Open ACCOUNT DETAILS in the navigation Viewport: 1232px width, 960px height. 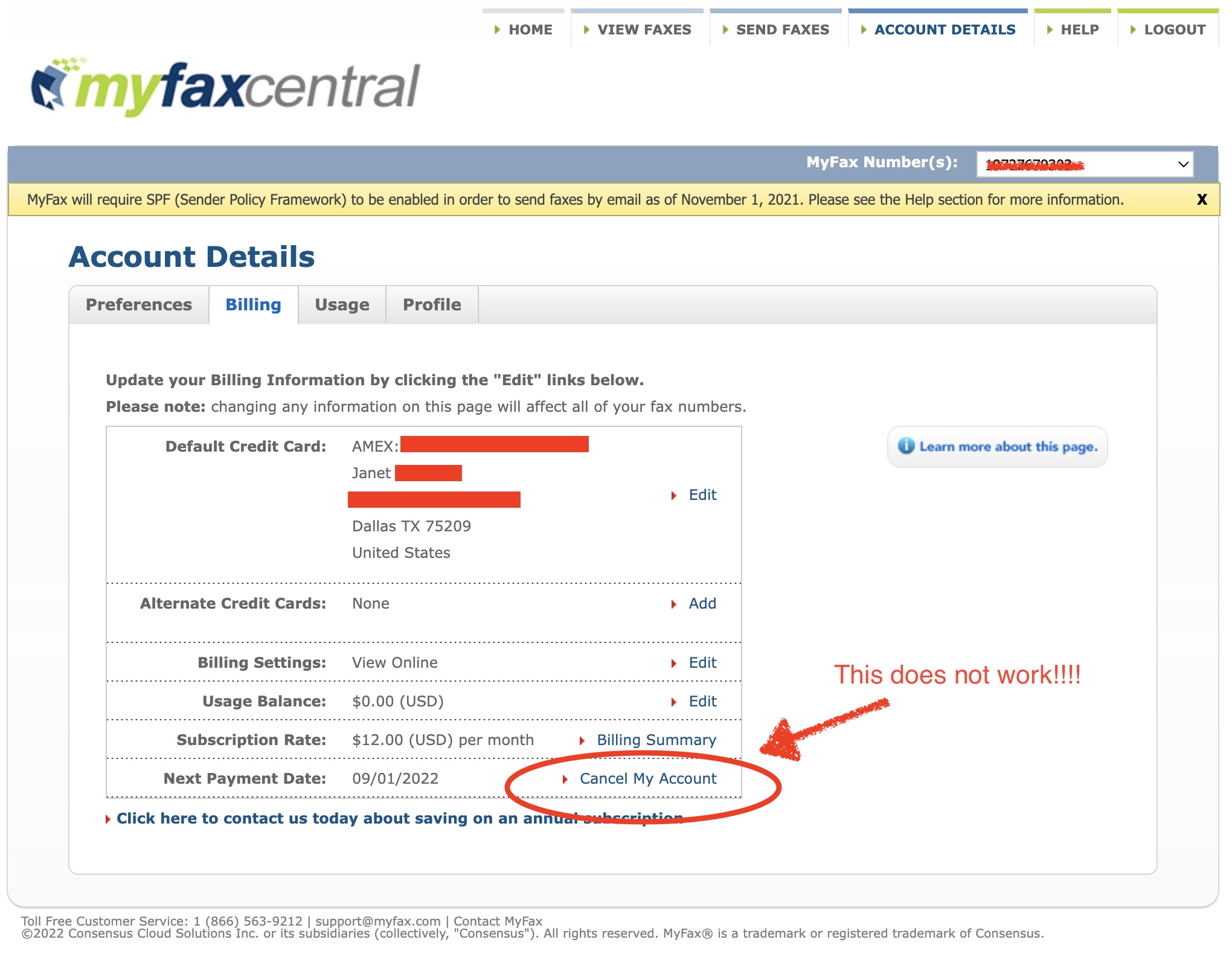[x=945, y=29]
